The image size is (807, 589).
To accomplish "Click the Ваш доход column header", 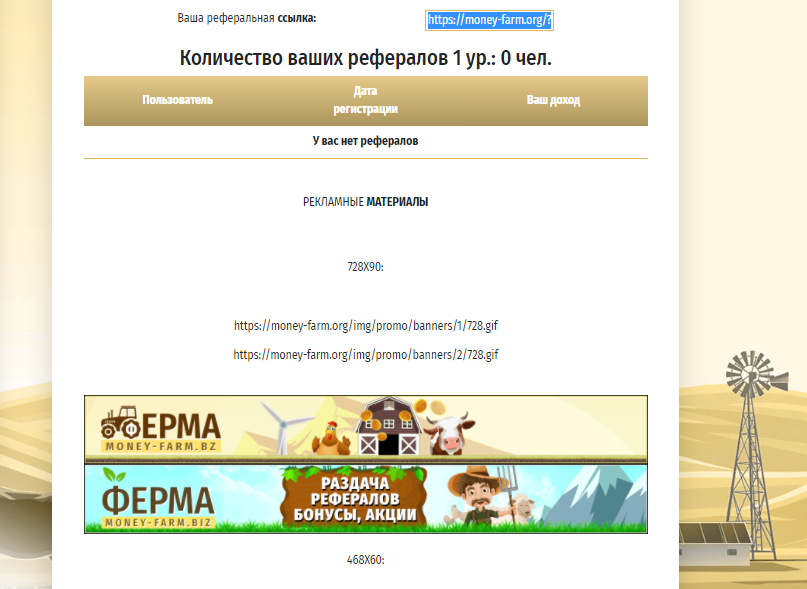I will point(553,100).
